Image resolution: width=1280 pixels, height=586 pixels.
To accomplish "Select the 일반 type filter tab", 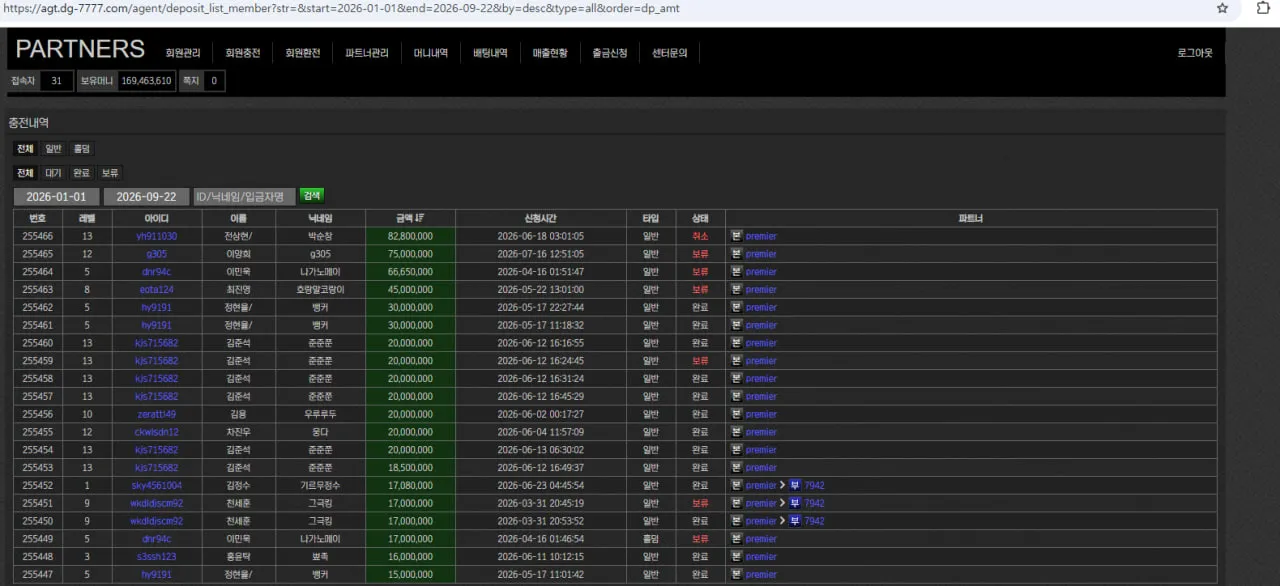I will point(53,148).
